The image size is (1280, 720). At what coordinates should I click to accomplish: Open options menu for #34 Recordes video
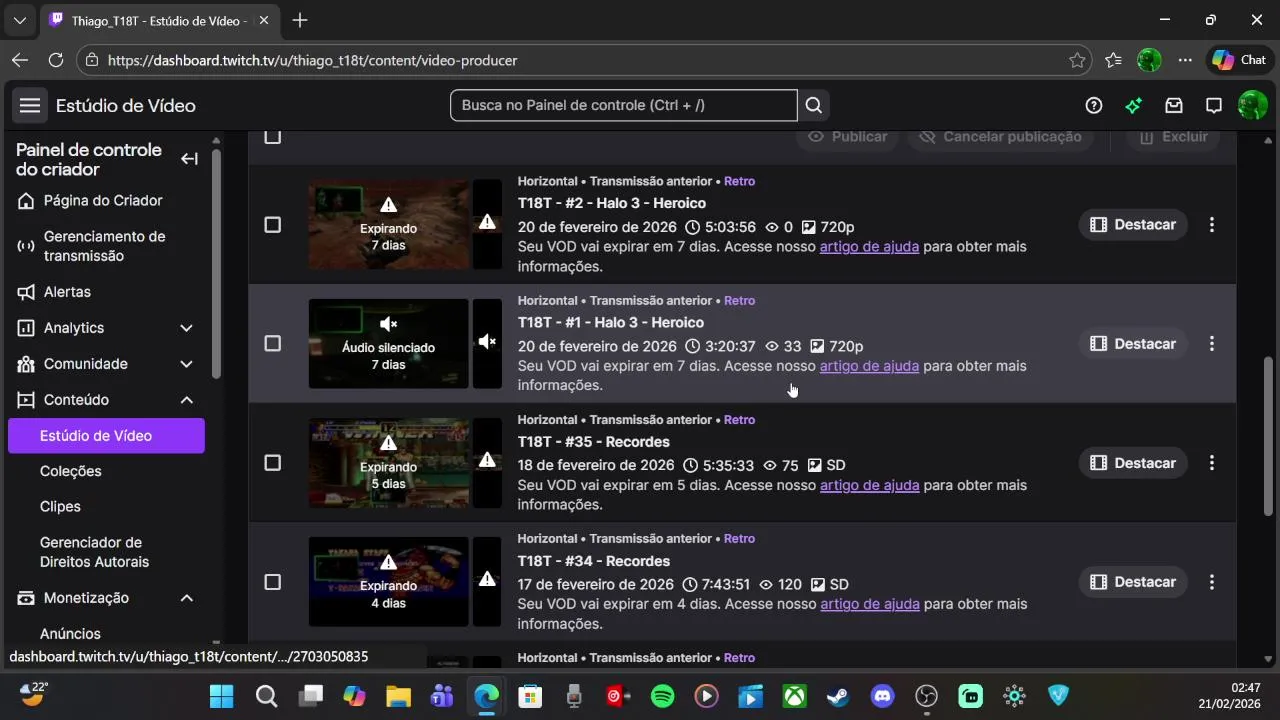(x=1212, y=582)
